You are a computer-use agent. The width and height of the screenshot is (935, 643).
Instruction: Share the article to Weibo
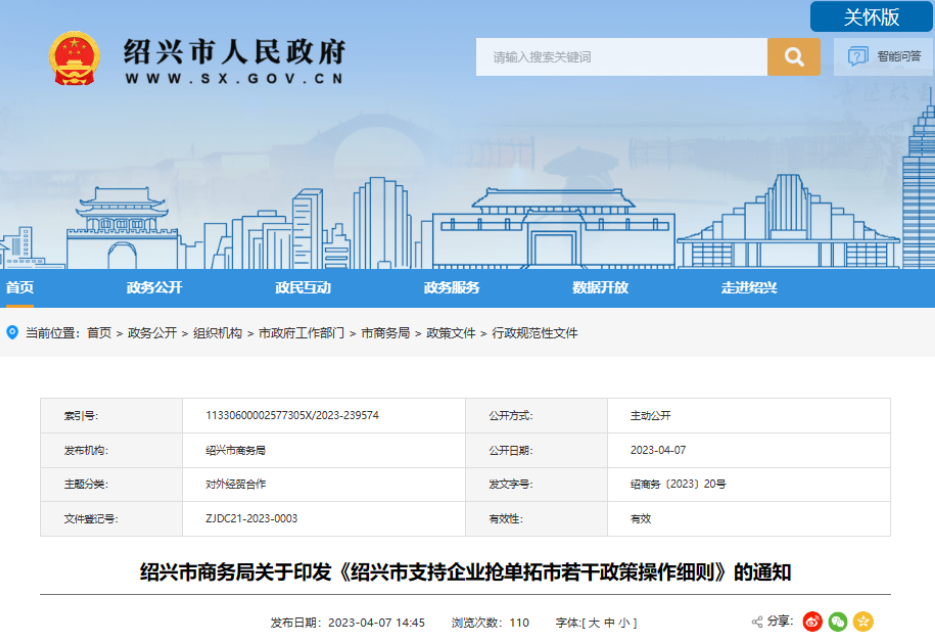812,622
